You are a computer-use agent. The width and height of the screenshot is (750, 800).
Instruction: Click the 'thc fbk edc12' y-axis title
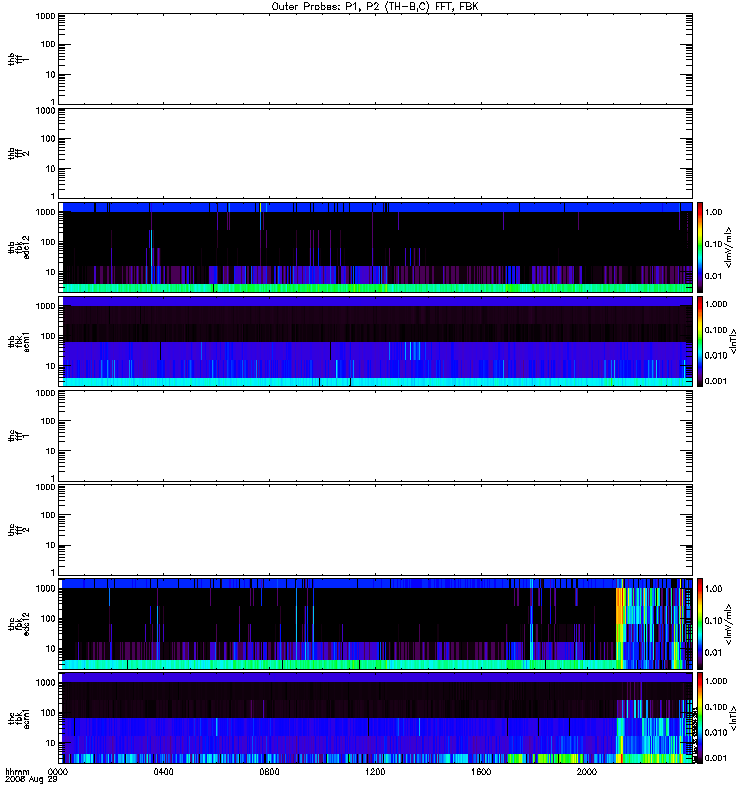click(19, 623)
